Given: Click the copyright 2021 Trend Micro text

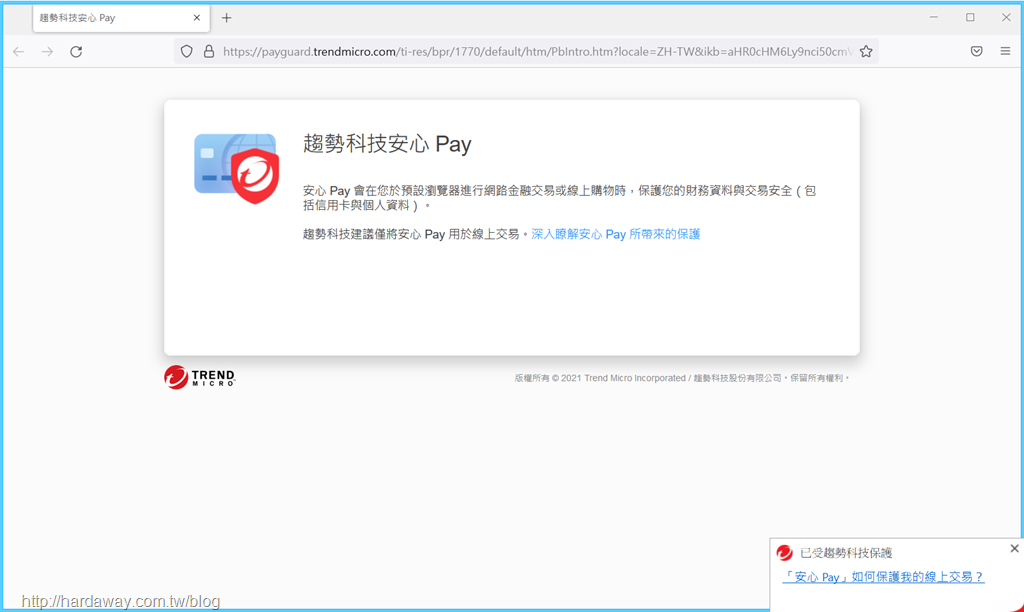Looking at the screenshot, I should [681, 378].
